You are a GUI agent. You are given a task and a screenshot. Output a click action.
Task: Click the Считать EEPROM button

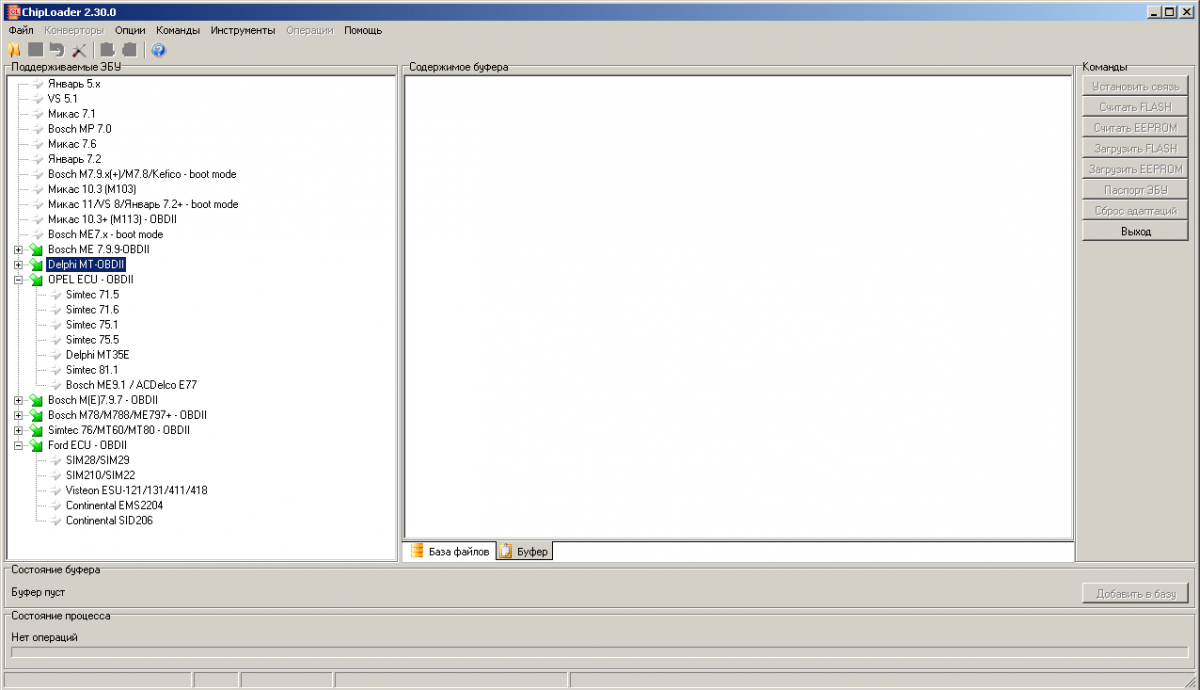[1136, 128]
